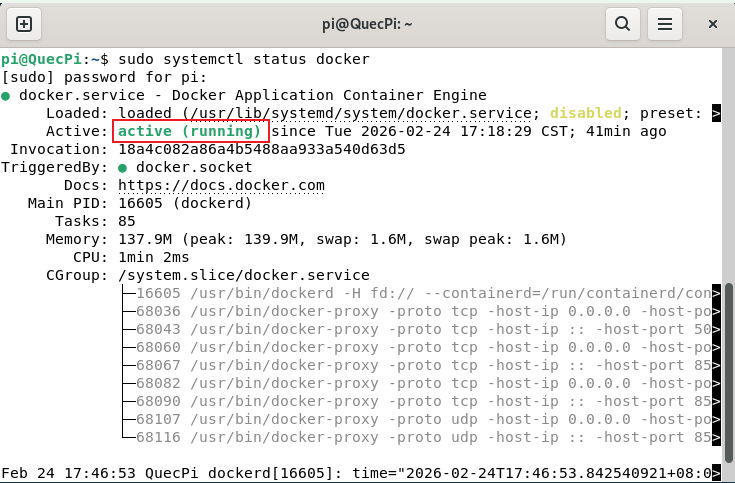
Task: Click the truncation arrow on the dockerd 16605 line
Action: (716, 294)
